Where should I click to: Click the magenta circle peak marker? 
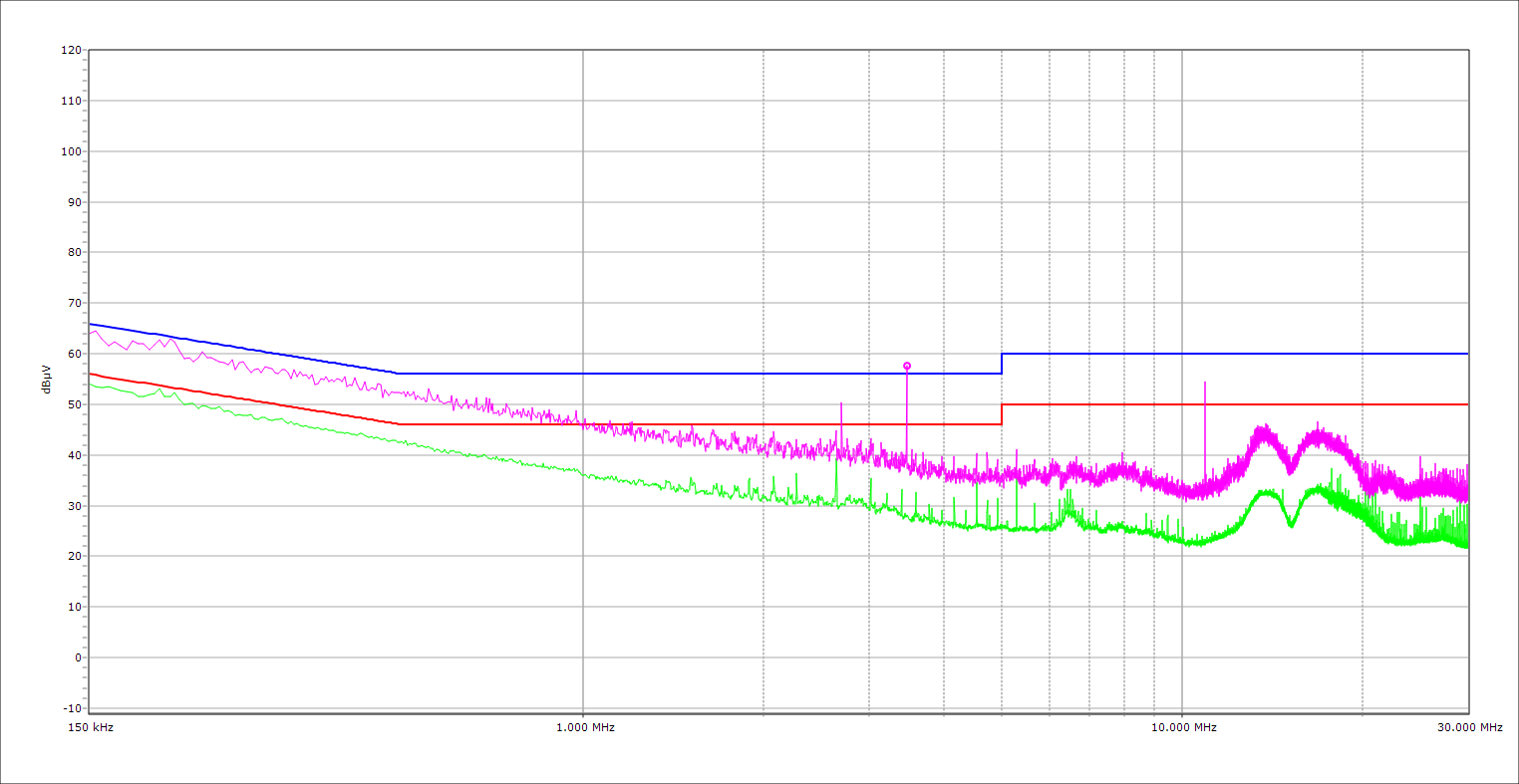[x=907, y=367]
